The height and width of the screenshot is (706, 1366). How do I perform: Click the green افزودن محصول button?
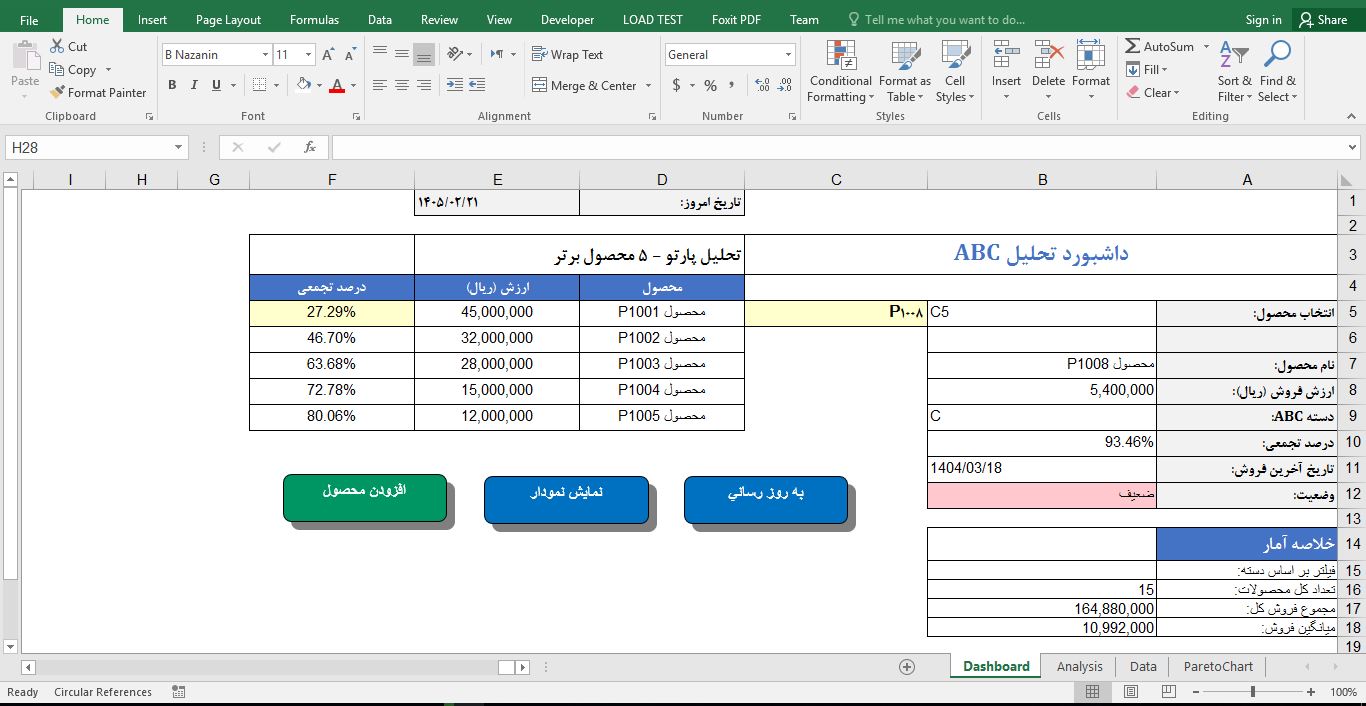pyautogui.click(x=364, y=497)
